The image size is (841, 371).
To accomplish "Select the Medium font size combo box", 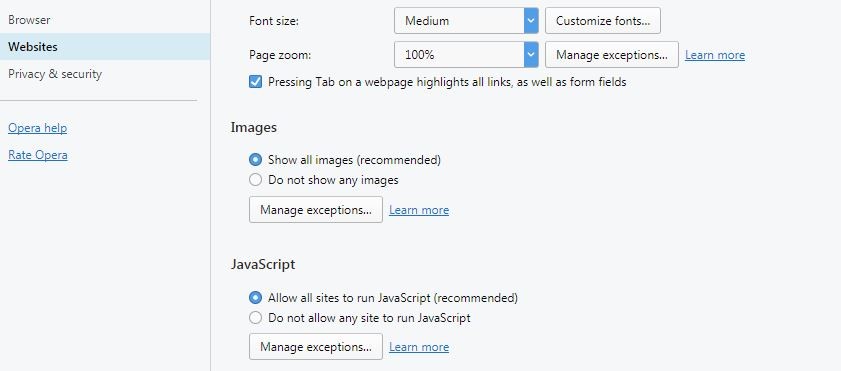I will coord(466,21).
